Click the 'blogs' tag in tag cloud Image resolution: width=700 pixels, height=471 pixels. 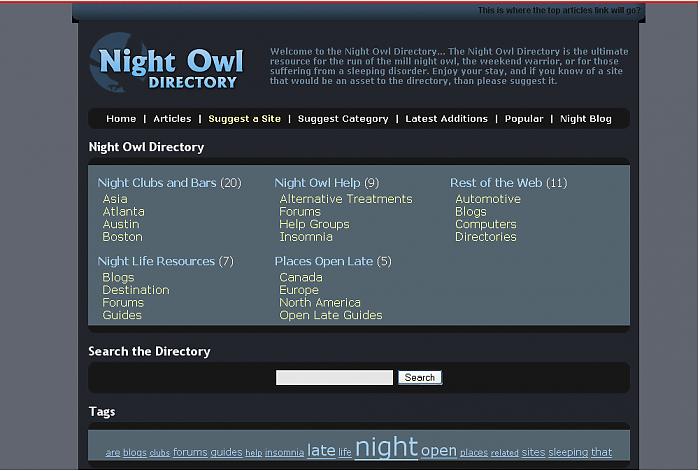coord(135,453)
